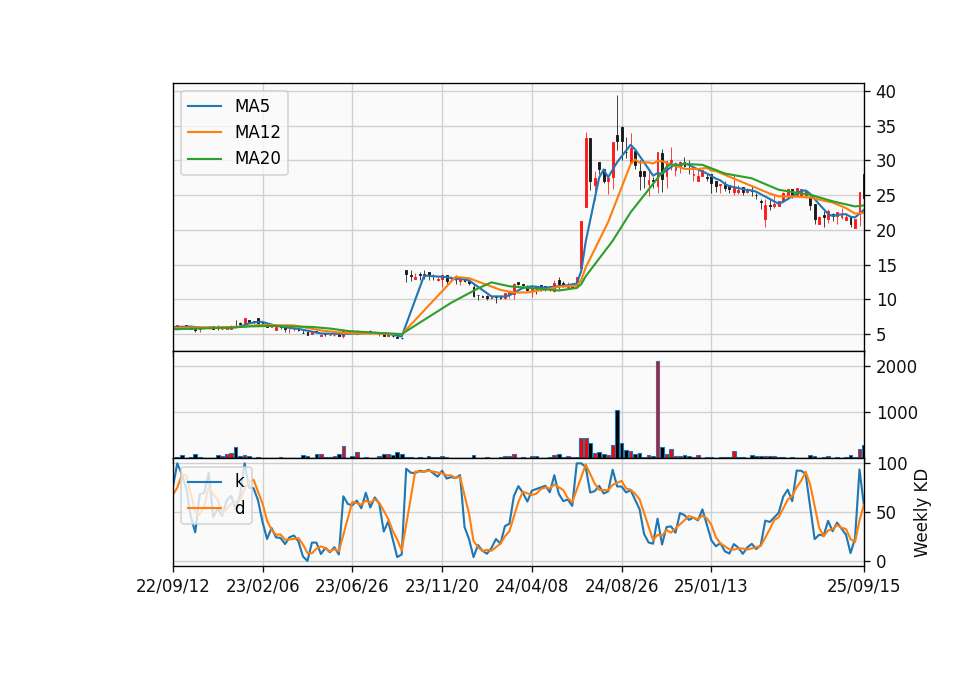This screenshot has width=960, height=690.
Task: Click price axis value 30
Action: pos(886,162)
